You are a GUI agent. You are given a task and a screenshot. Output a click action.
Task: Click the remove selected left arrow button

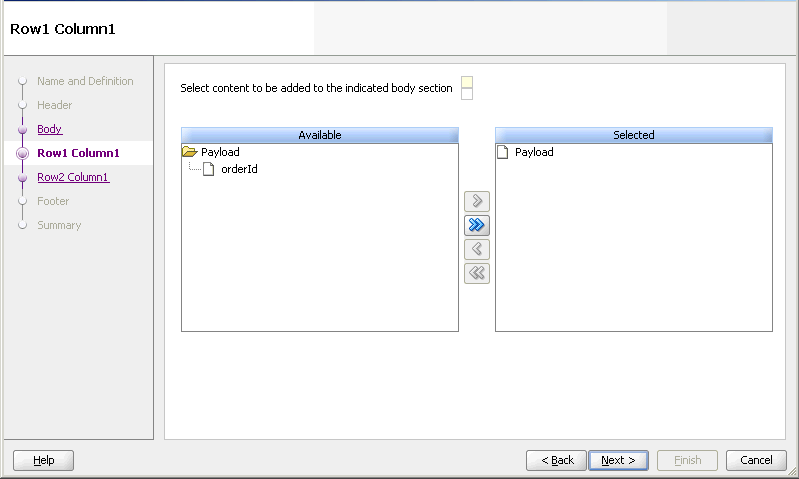point(476,249)
